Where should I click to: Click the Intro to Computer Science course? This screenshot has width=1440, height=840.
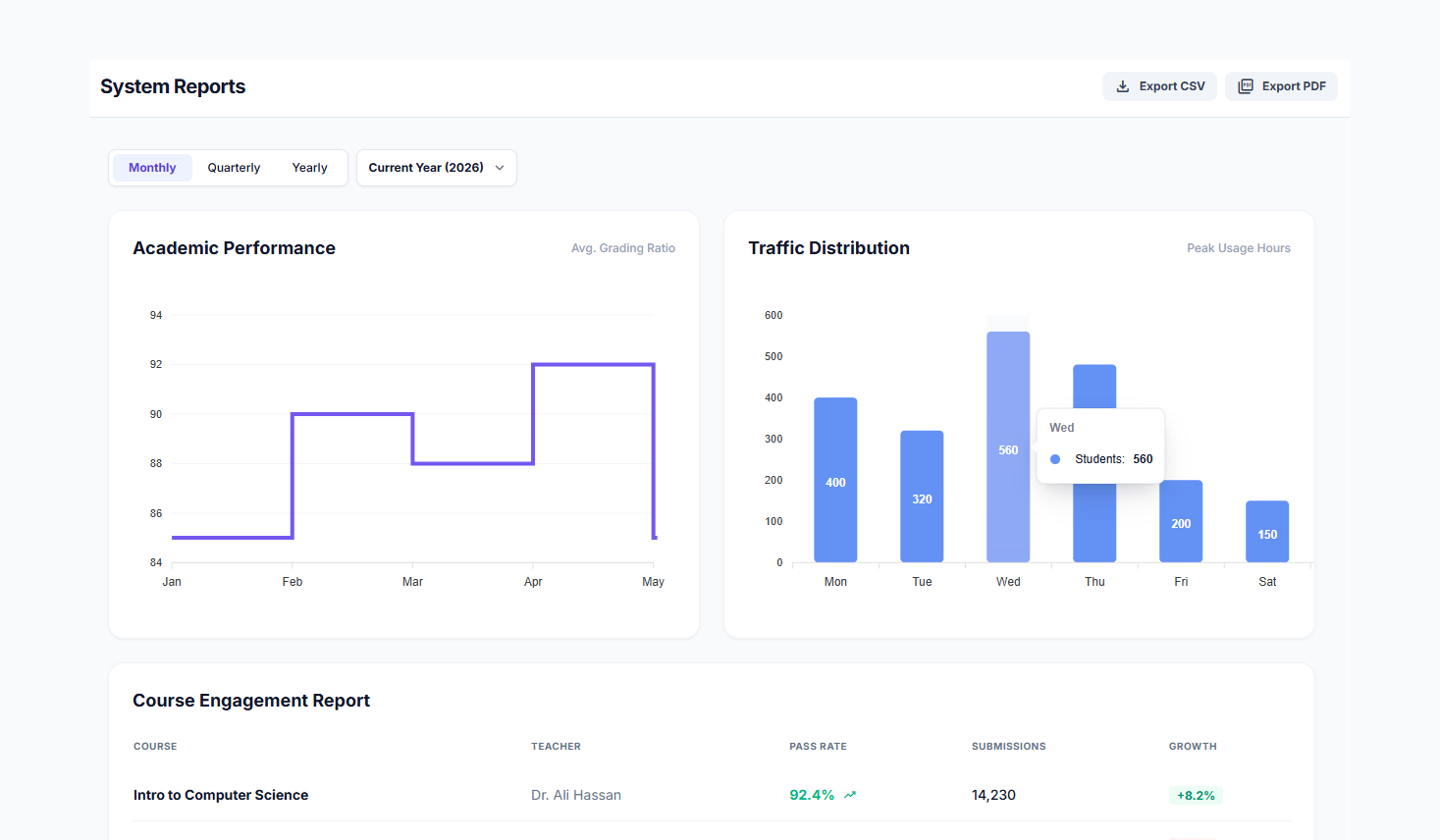click(x=221, y=795)
